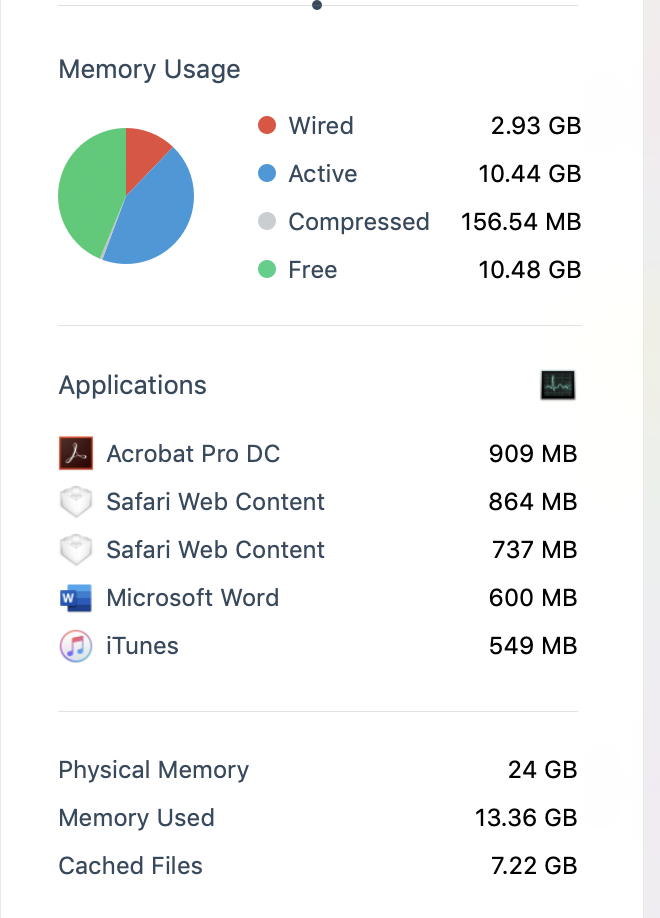Click the memory usage pie chart

coord(126,196)
